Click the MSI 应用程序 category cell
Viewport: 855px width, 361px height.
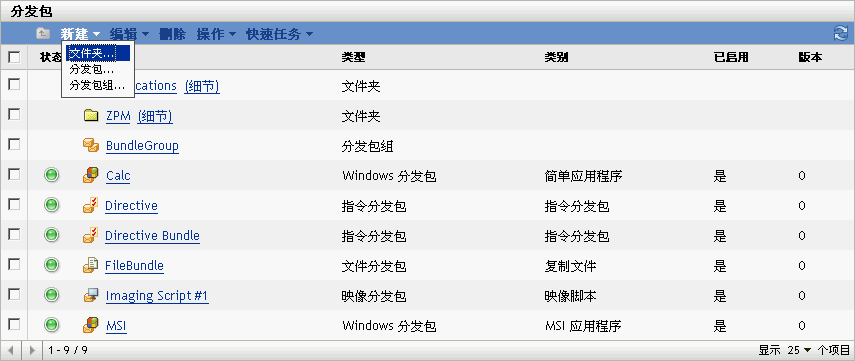(583, 326)
